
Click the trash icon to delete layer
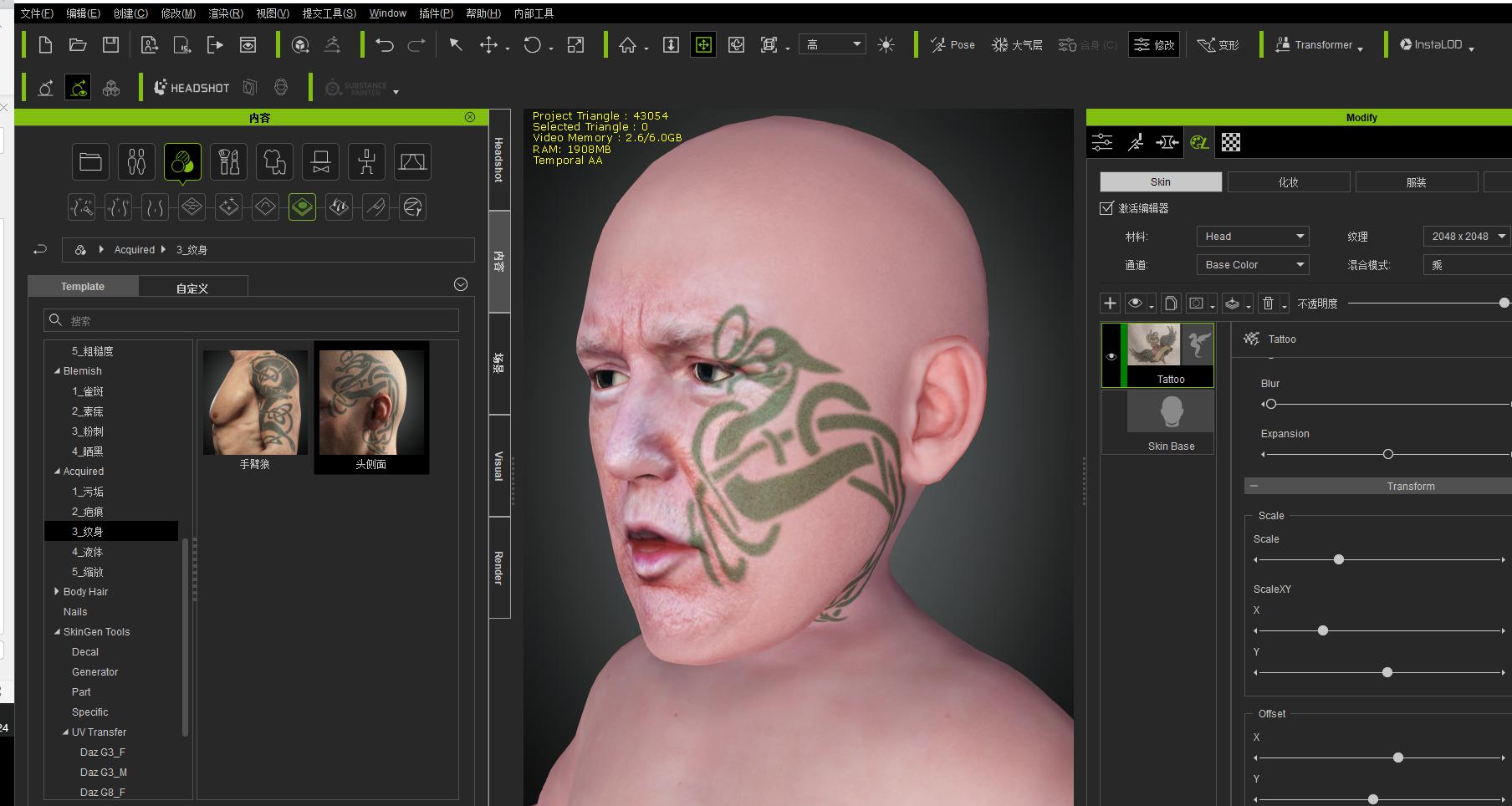1268,304
